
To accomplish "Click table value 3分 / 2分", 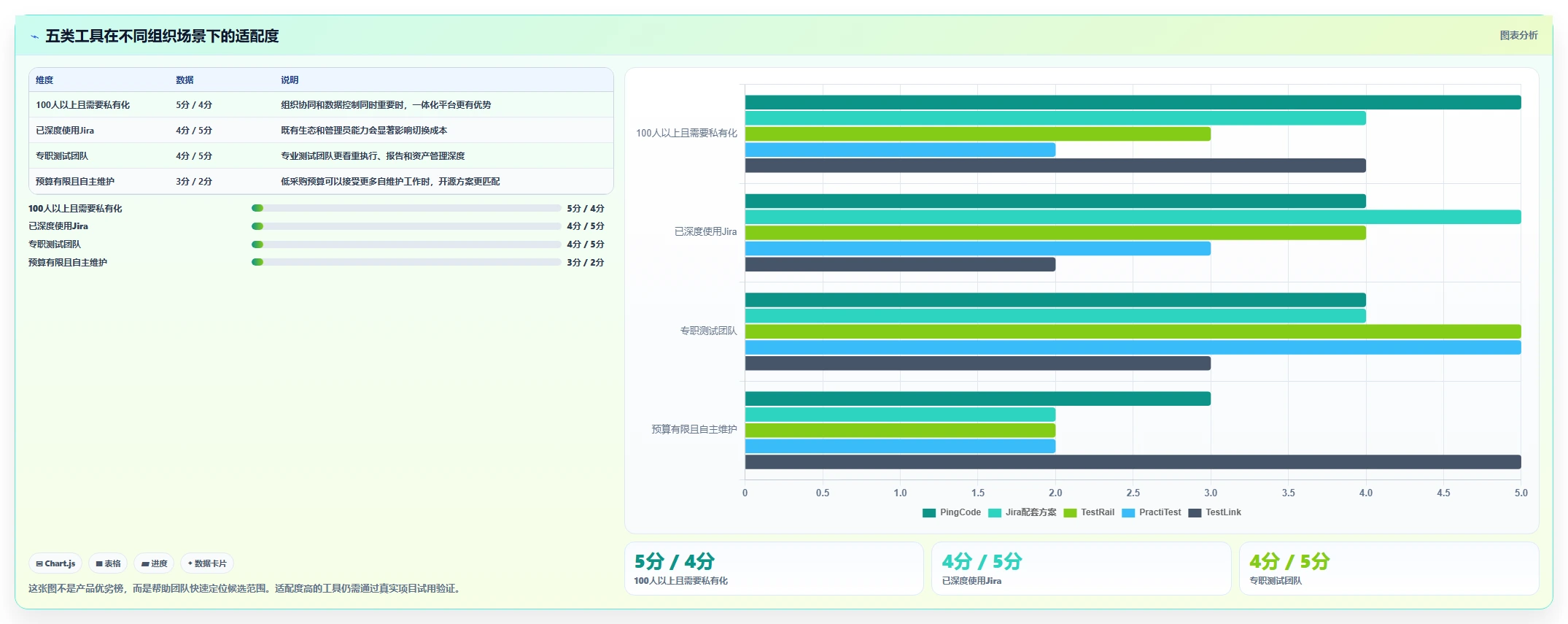I will 194,182.
